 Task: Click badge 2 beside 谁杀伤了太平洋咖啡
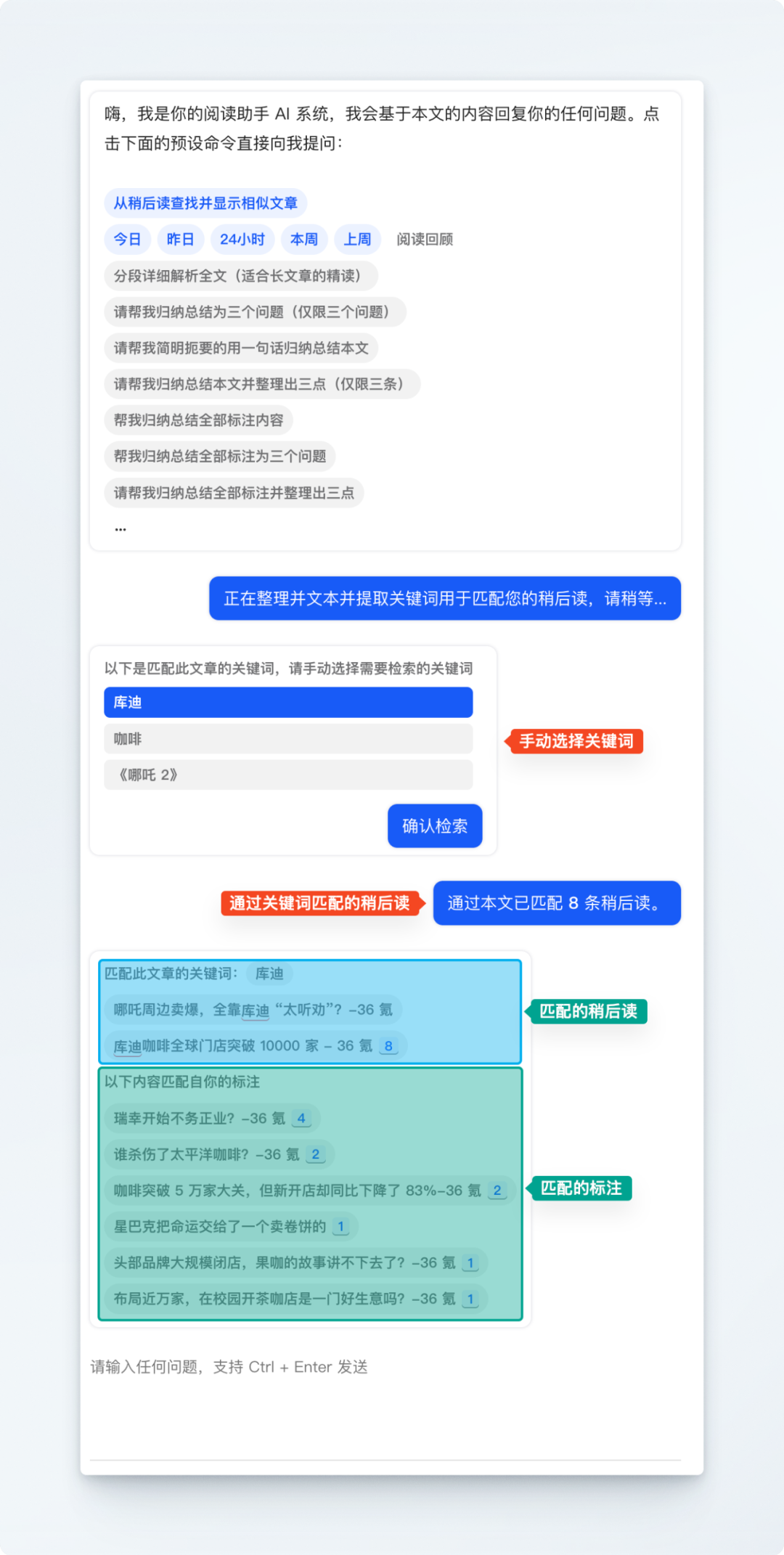click(316, 1154)
